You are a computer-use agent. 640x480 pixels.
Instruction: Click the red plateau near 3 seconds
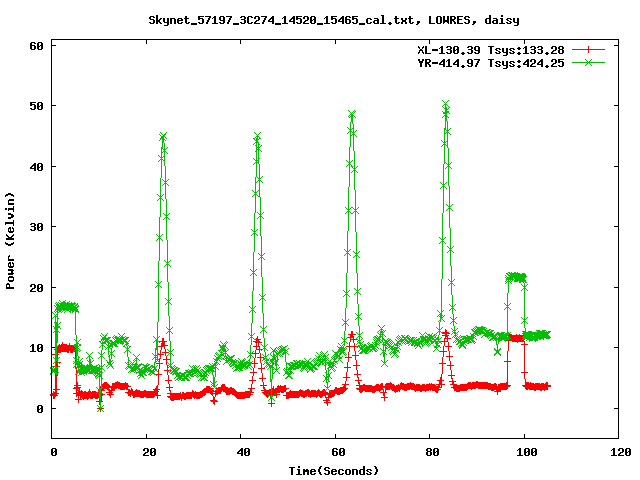tap(66, 348)
